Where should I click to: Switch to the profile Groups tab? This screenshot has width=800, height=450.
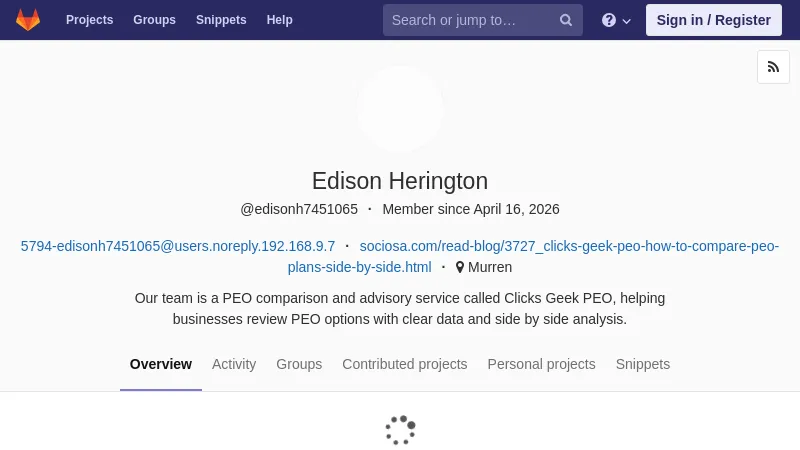299,364
